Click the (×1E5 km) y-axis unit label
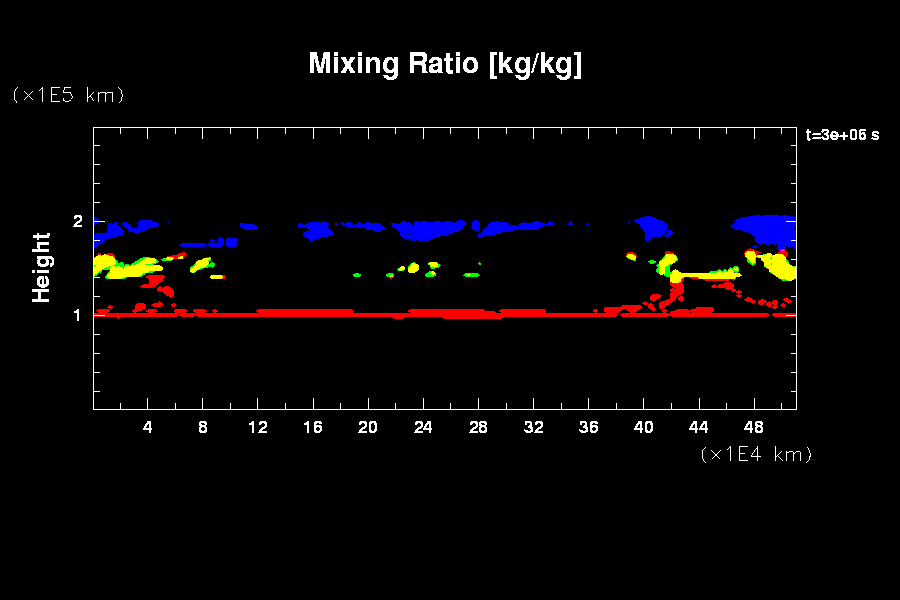 [68, 95]
